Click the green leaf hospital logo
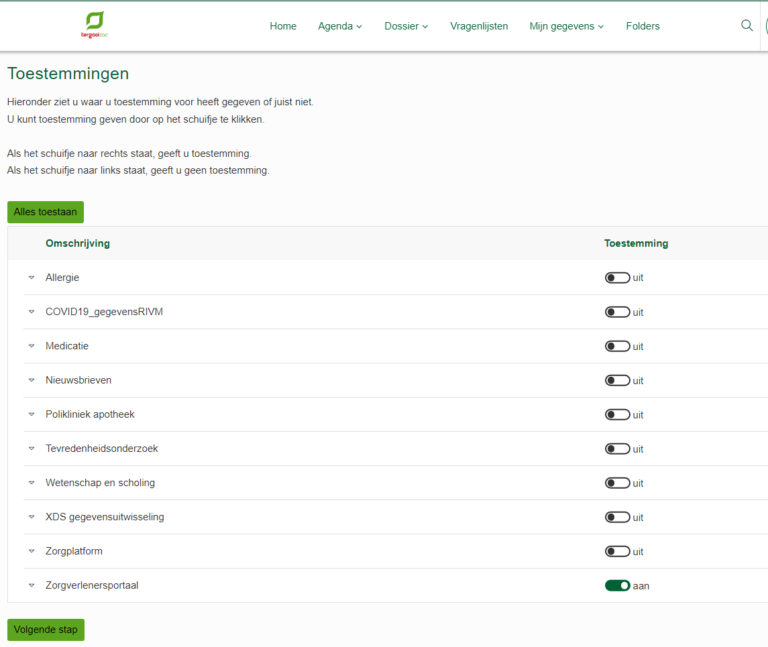 point(94,24)
